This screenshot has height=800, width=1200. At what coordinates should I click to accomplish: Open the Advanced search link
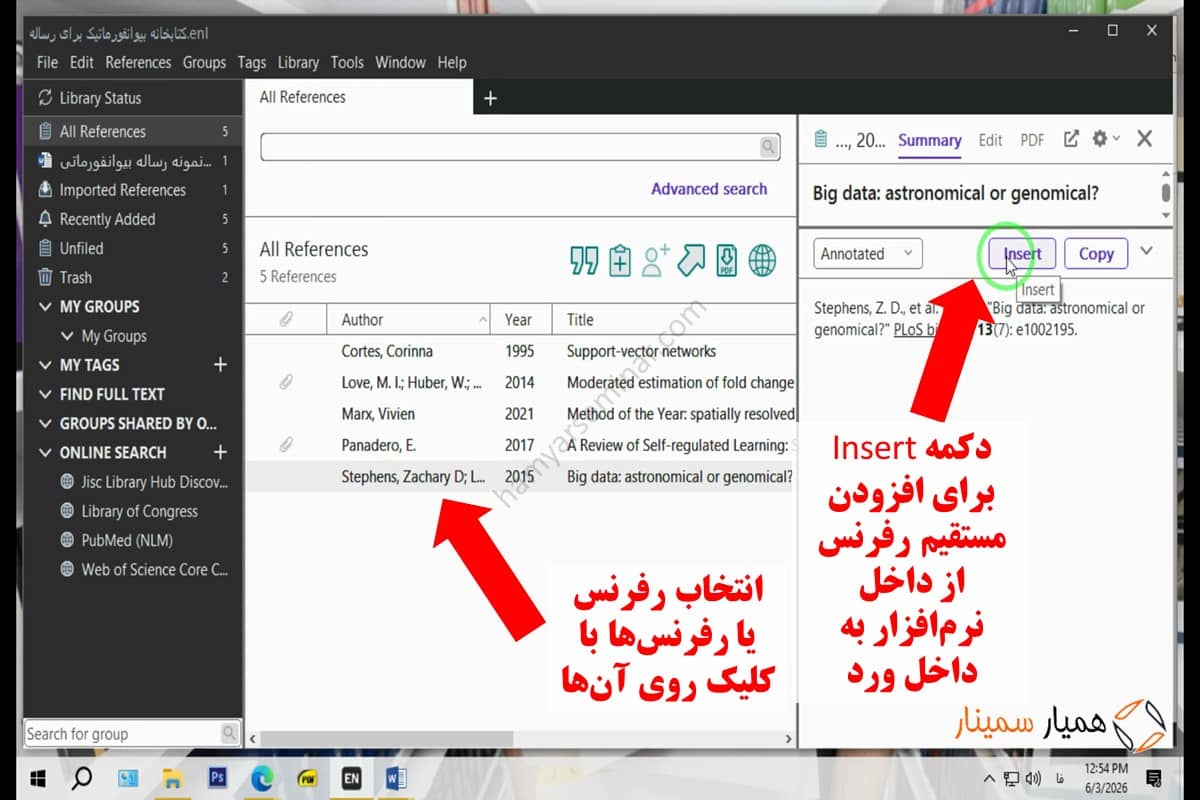pyautogui.click(x=709, y=189)
